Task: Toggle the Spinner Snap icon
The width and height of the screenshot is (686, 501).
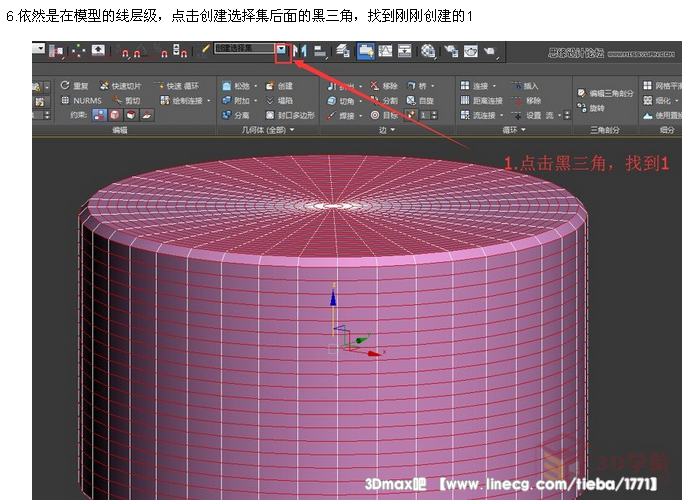Action: coord(180,51)
